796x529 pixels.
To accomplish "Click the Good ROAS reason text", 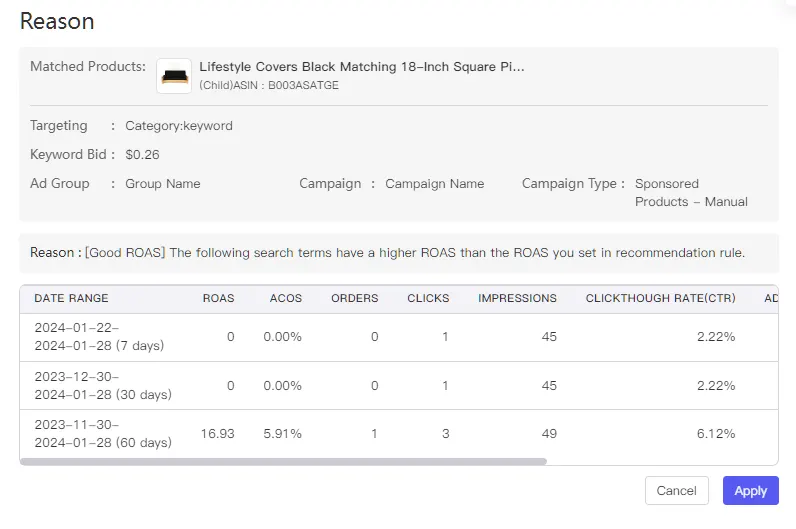I will 414,253.
